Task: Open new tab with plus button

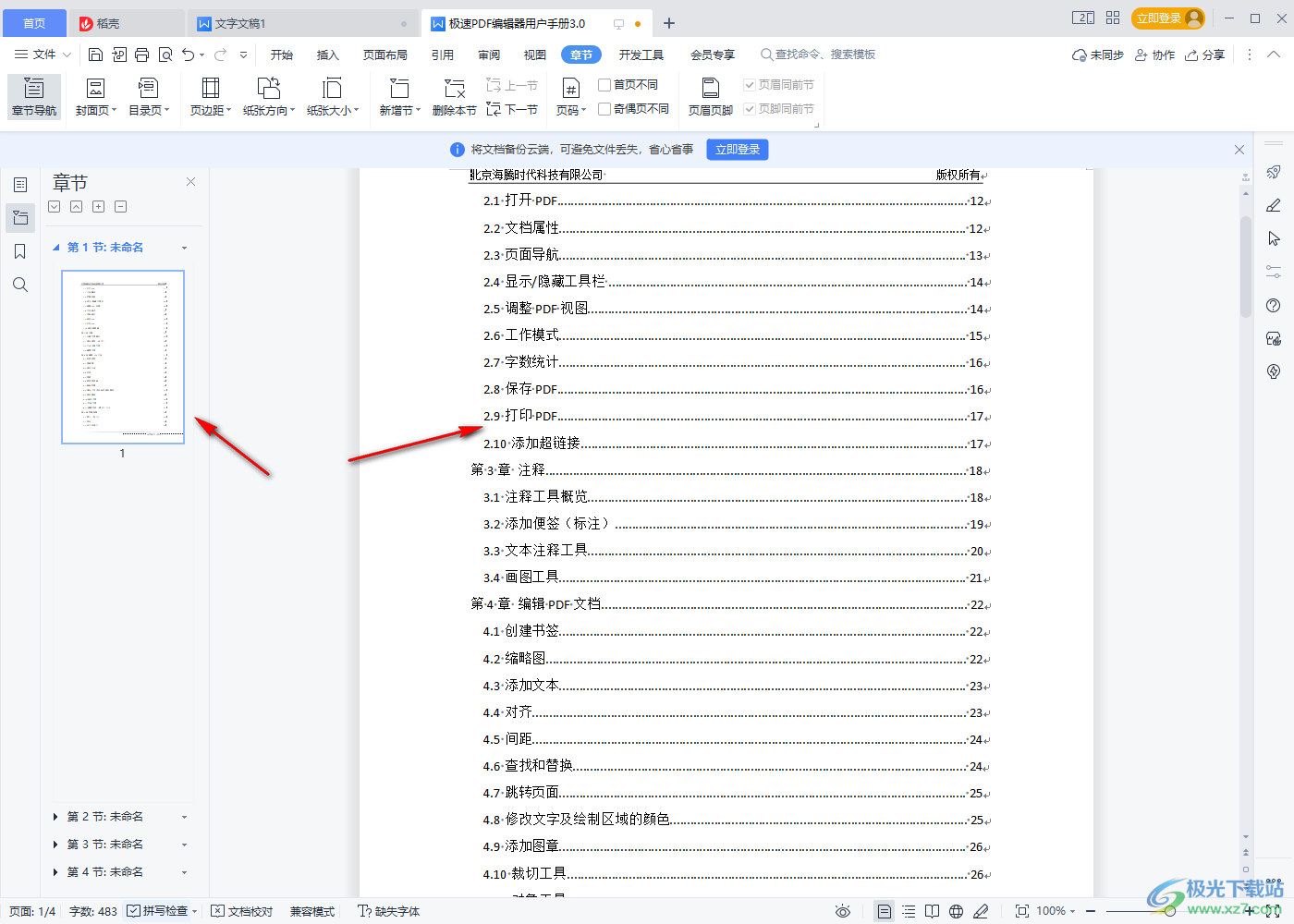Action: tap(669, 23)
